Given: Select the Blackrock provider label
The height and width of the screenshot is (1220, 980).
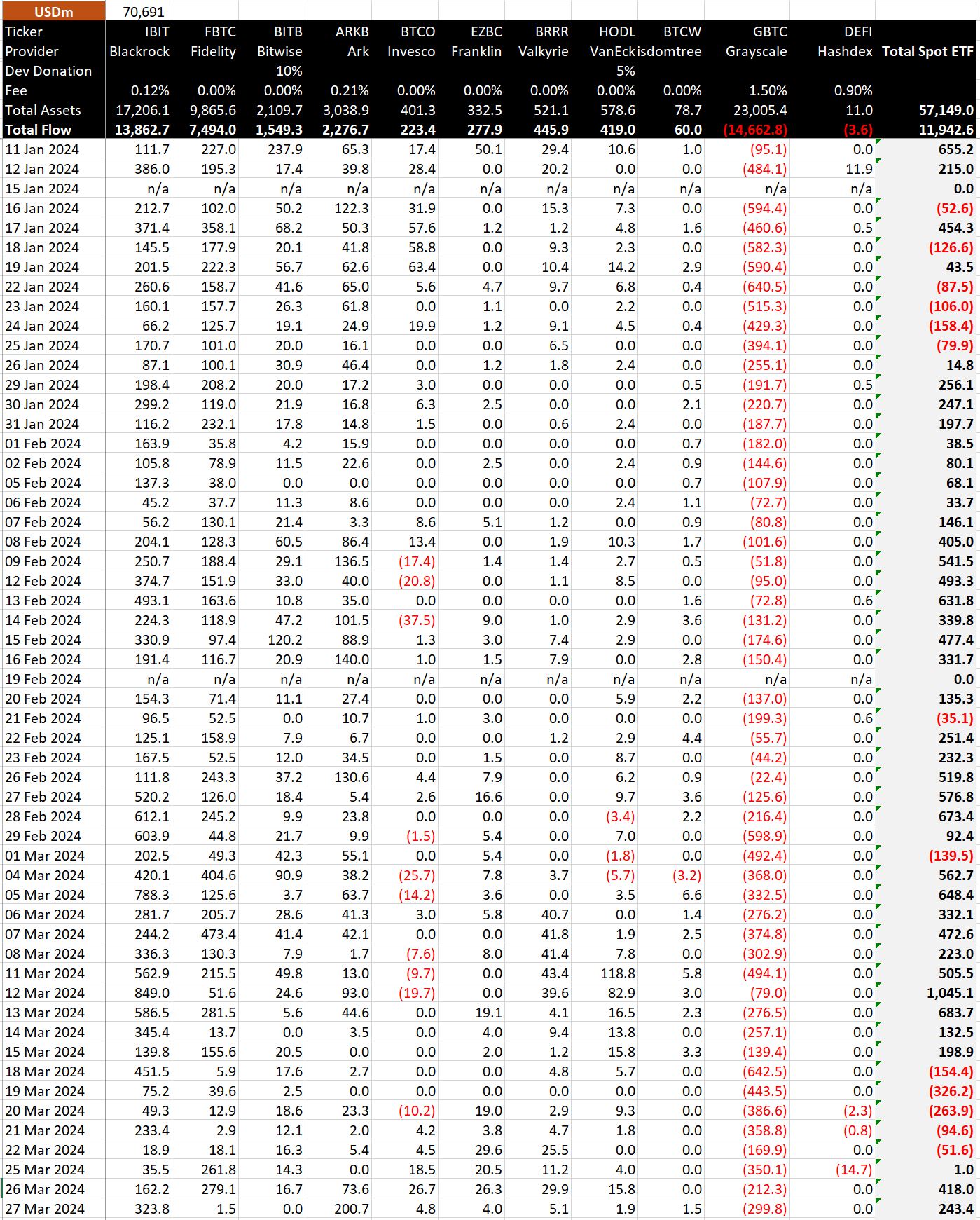Looking at the screenshot, I should [x=139, y=51].
